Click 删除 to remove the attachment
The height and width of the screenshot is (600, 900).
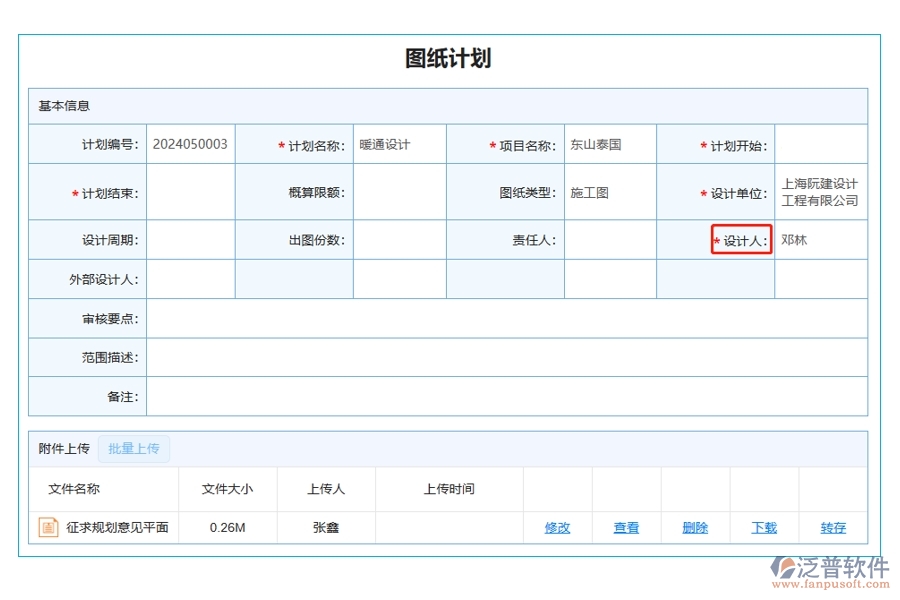[x=694, y=527]
